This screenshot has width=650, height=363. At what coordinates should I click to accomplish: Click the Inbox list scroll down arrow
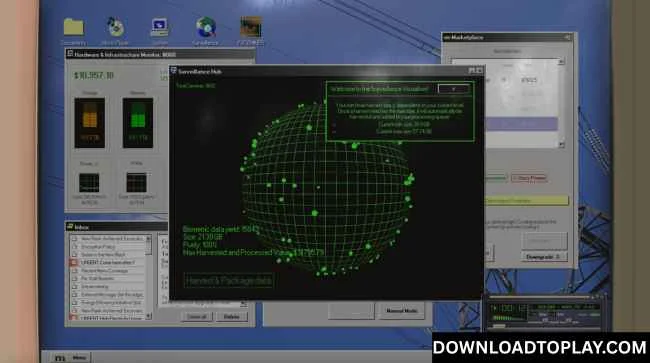click(x=148, y=316)
